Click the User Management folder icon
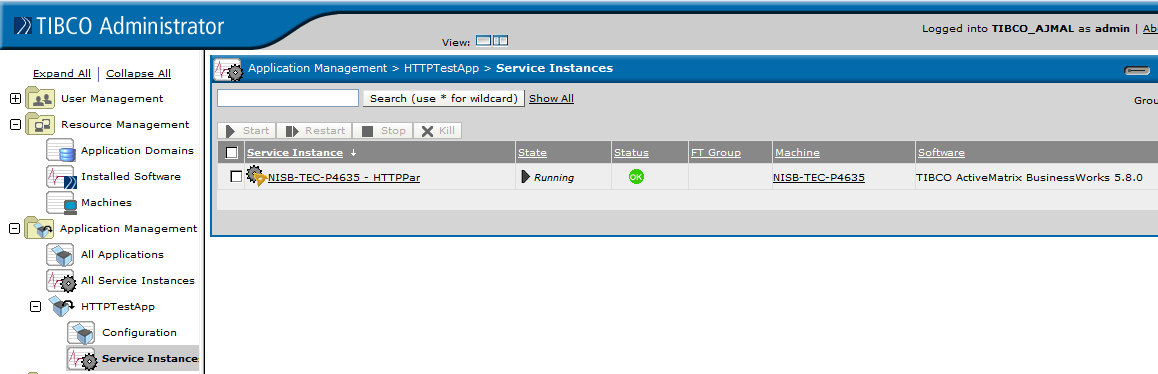The height and width of the screenshot is (374, 1158). click(x=40, y=98)
